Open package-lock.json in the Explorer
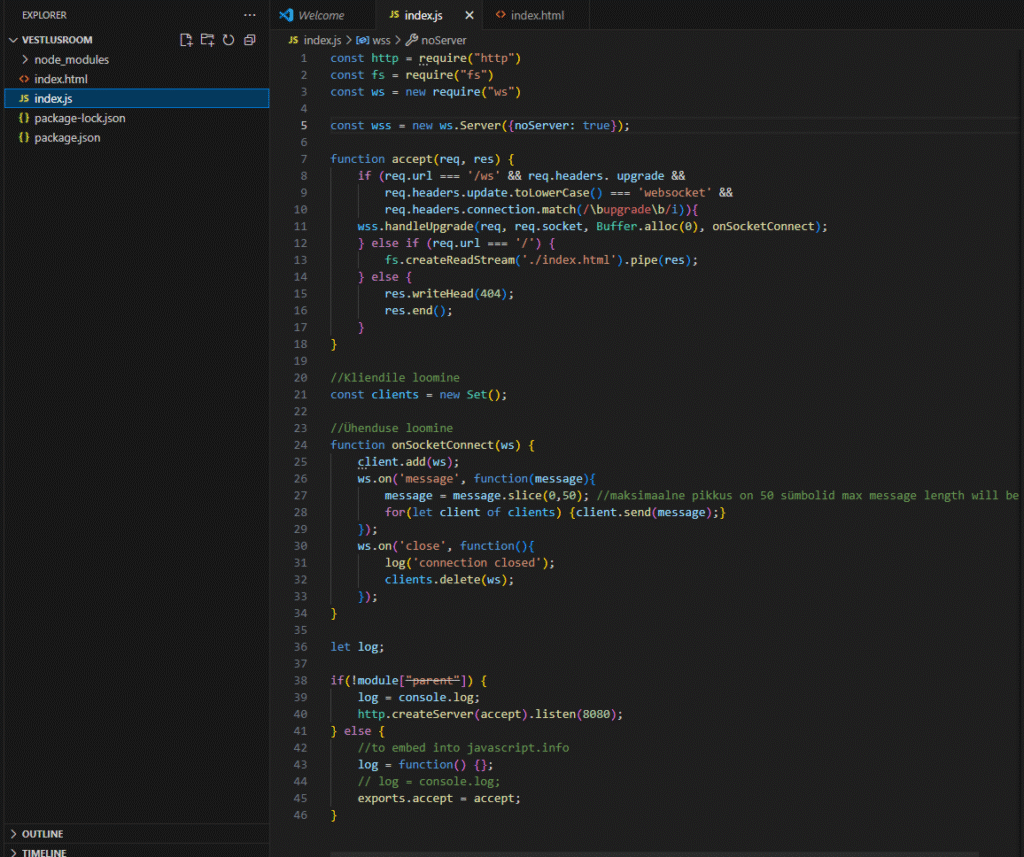1024x857 pixels. pyautogui.click(x=79, y=118)
